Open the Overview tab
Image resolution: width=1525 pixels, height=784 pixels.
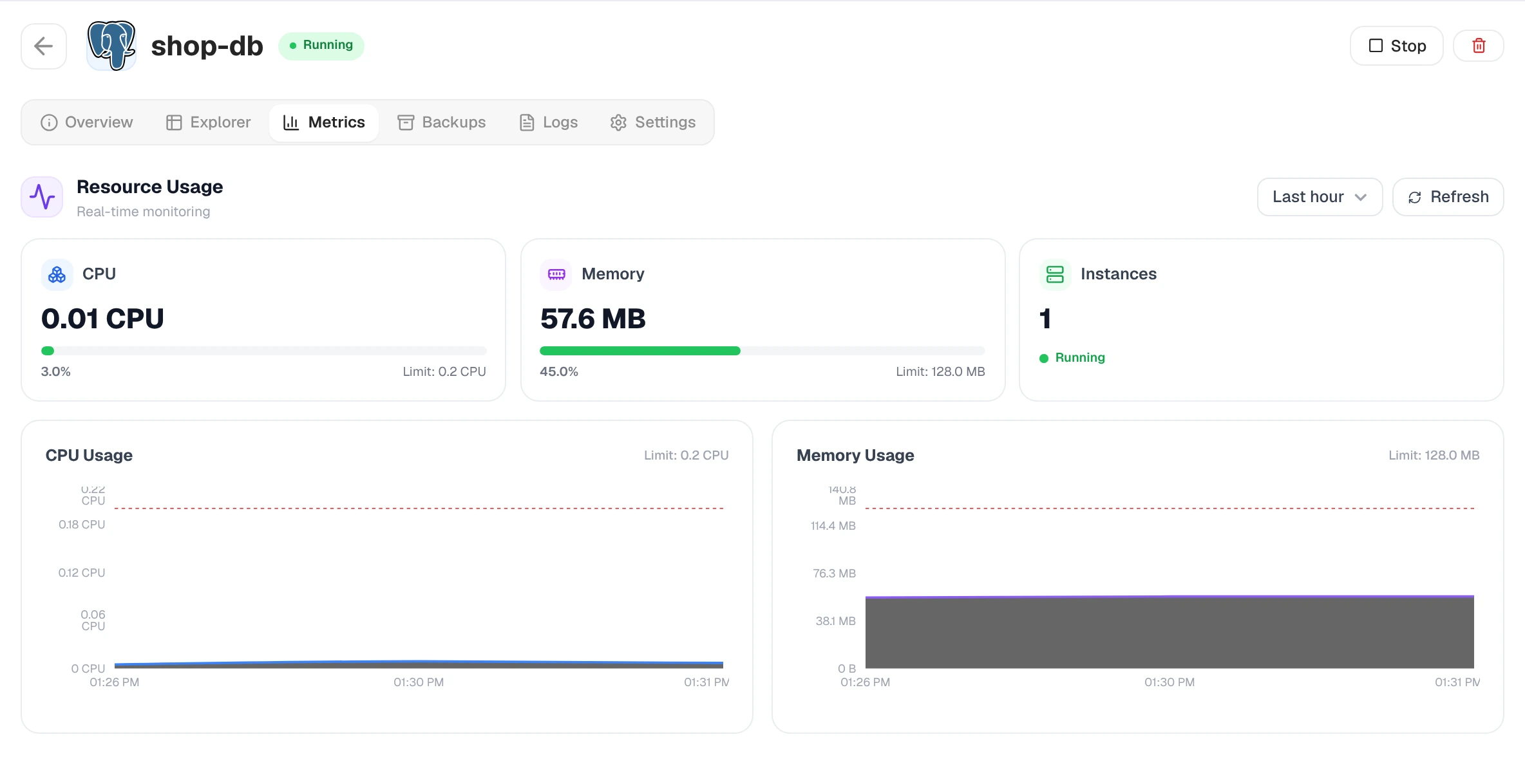pos(86,122)
